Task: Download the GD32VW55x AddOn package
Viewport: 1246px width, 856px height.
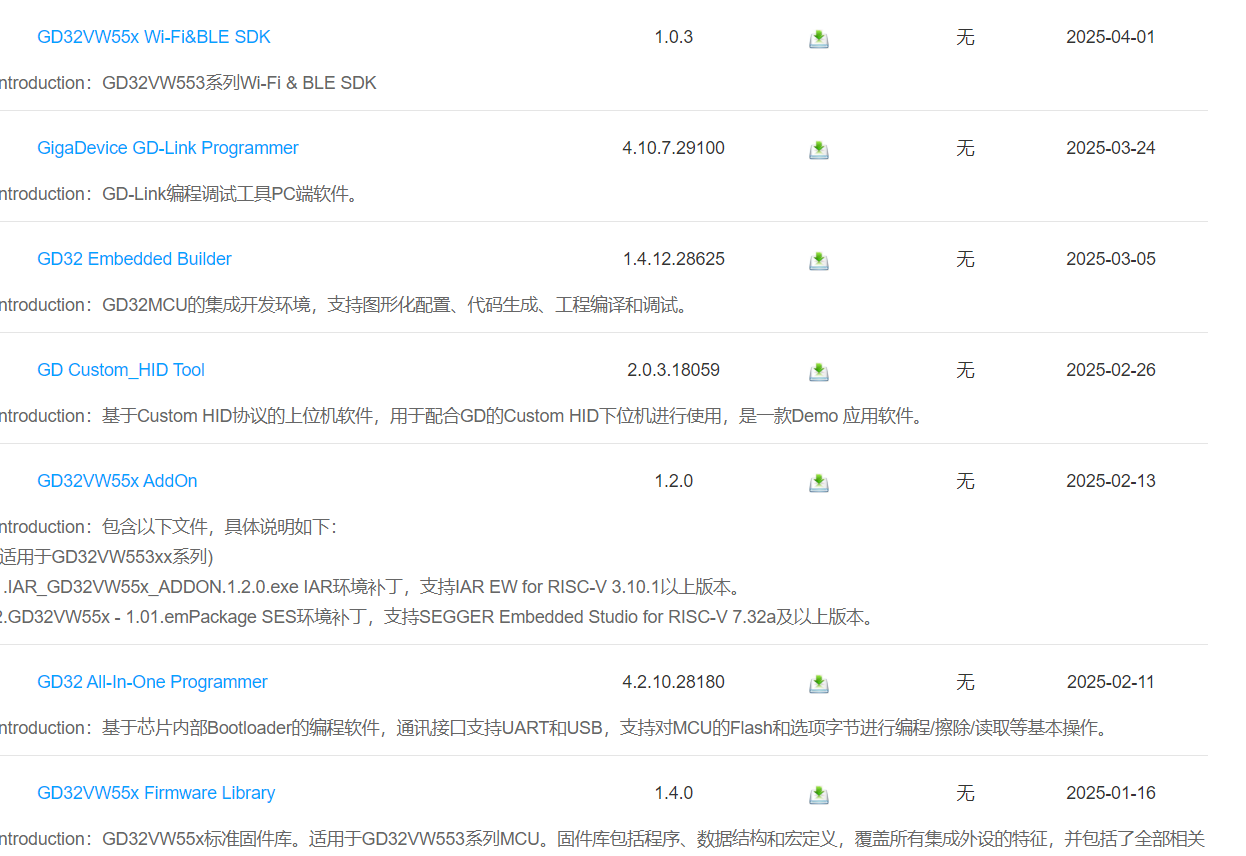Action: (x=818, y=483)
